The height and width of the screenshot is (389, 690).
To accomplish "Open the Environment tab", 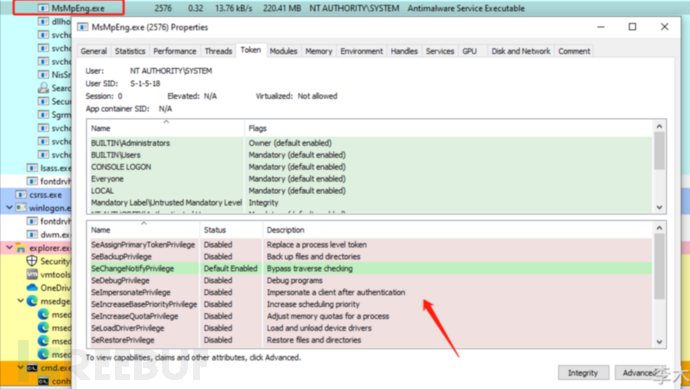I will pos(362,51).
